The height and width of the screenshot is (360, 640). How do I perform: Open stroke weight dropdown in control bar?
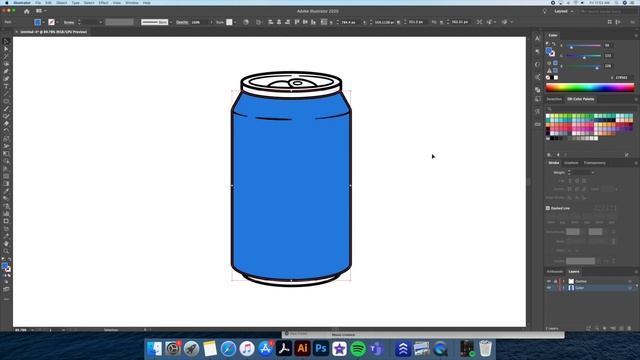point(100,22)
